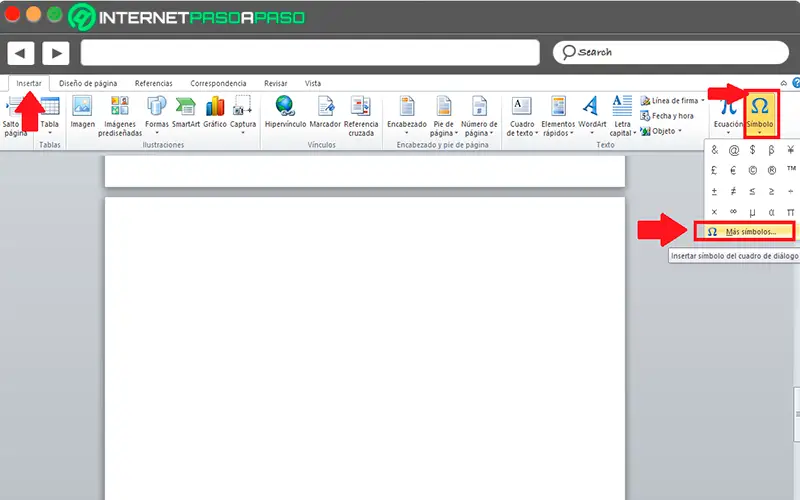Insert a SmartArt graphic
This screenshot has height=500, width=800.
coord(186,113)
